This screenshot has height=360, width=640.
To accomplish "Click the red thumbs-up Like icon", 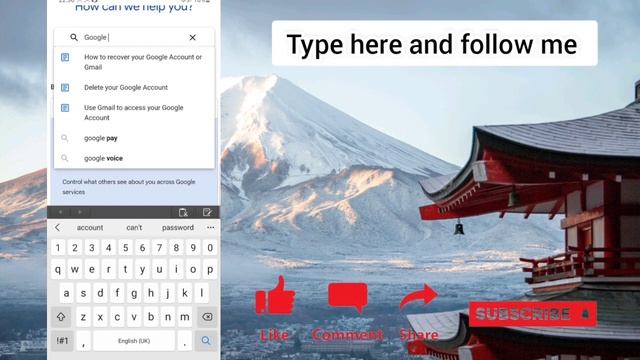I will point(275,296).
